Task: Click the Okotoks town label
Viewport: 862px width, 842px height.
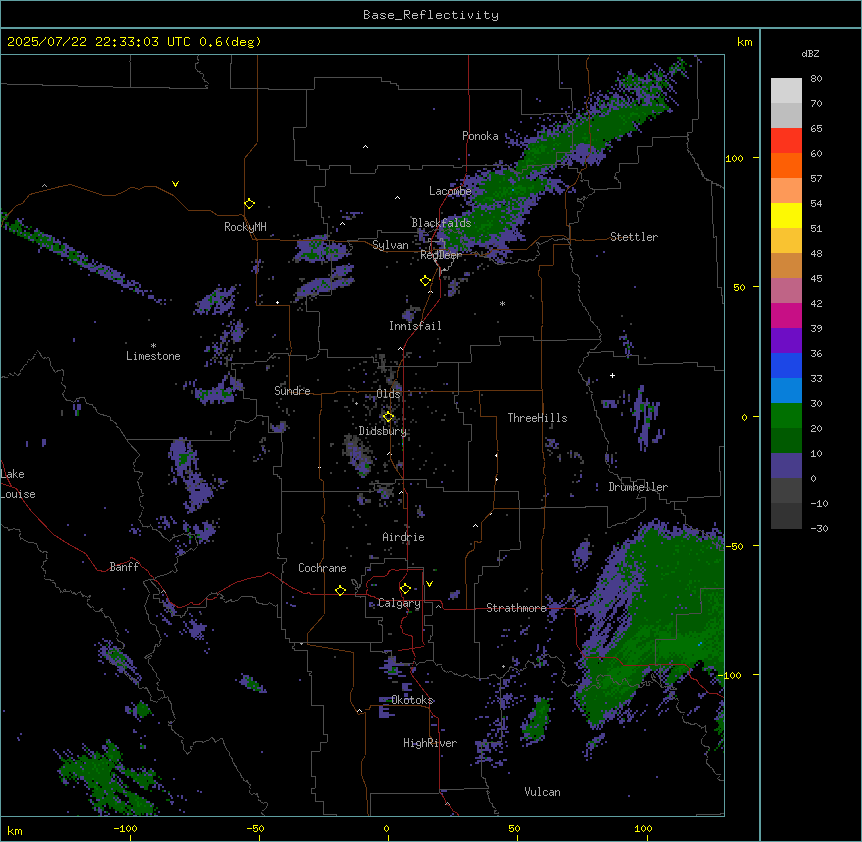Action: (412, 700)
